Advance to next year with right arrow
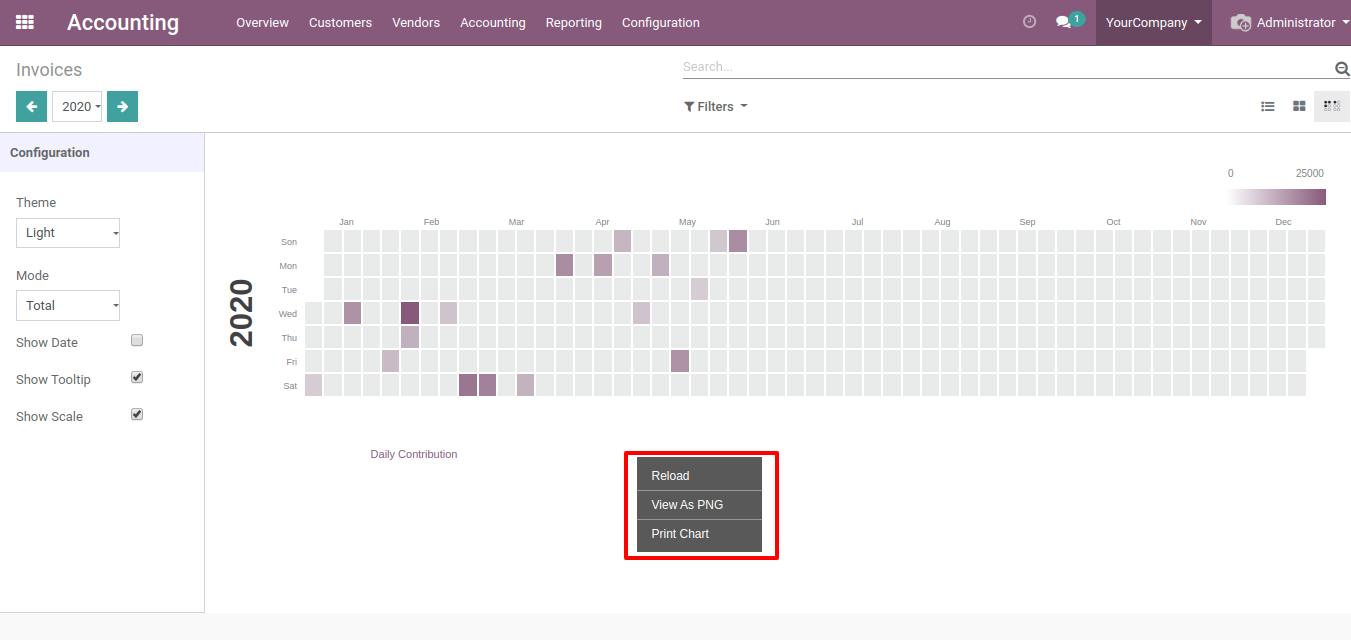The image size is (1351, 640). [x=122, y=107]
